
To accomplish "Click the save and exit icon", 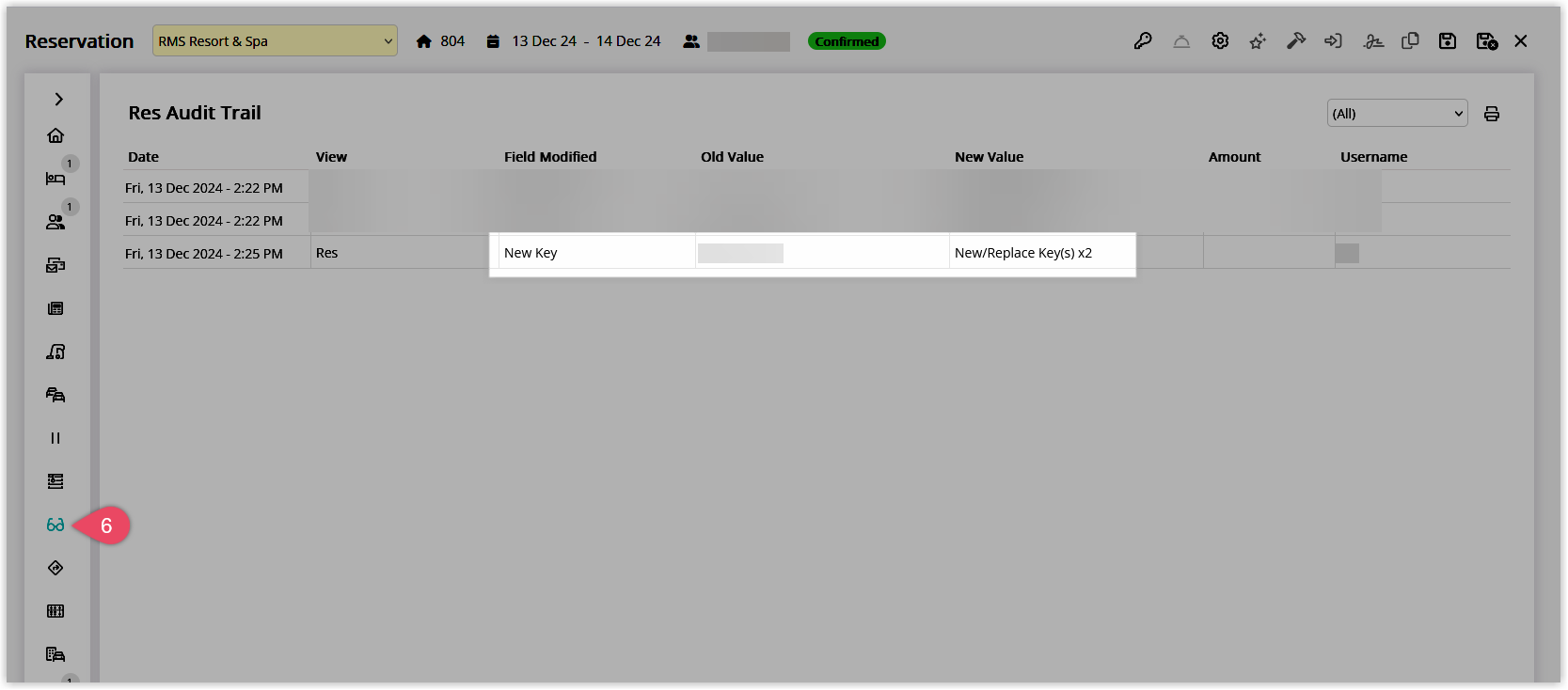I will tap(1487, 41).
